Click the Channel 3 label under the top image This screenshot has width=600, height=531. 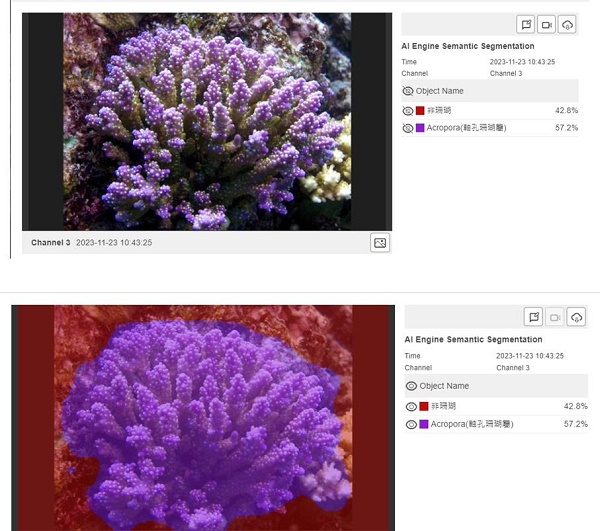[50, 243]
